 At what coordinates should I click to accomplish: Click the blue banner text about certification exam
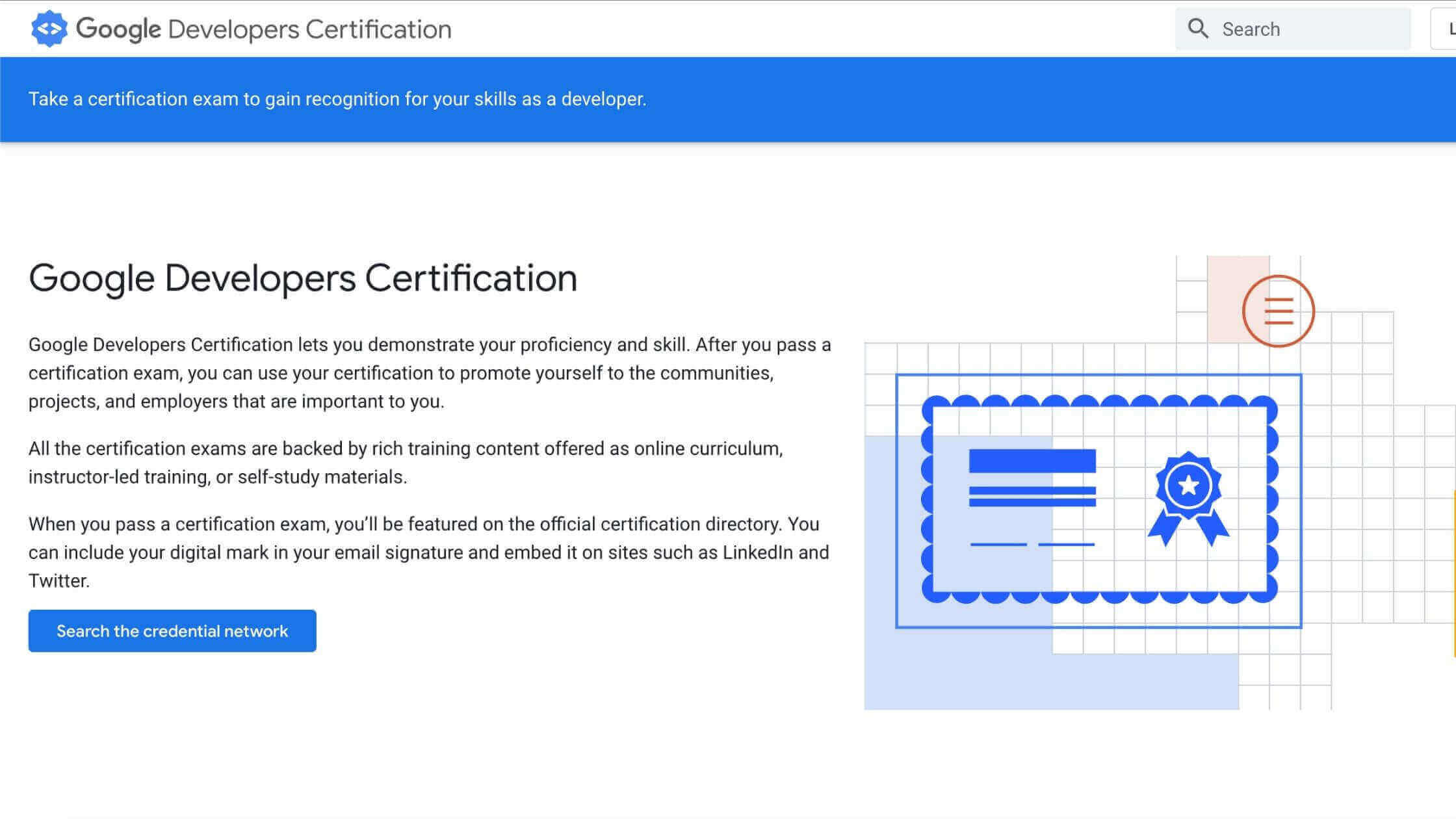pos(337,99)
